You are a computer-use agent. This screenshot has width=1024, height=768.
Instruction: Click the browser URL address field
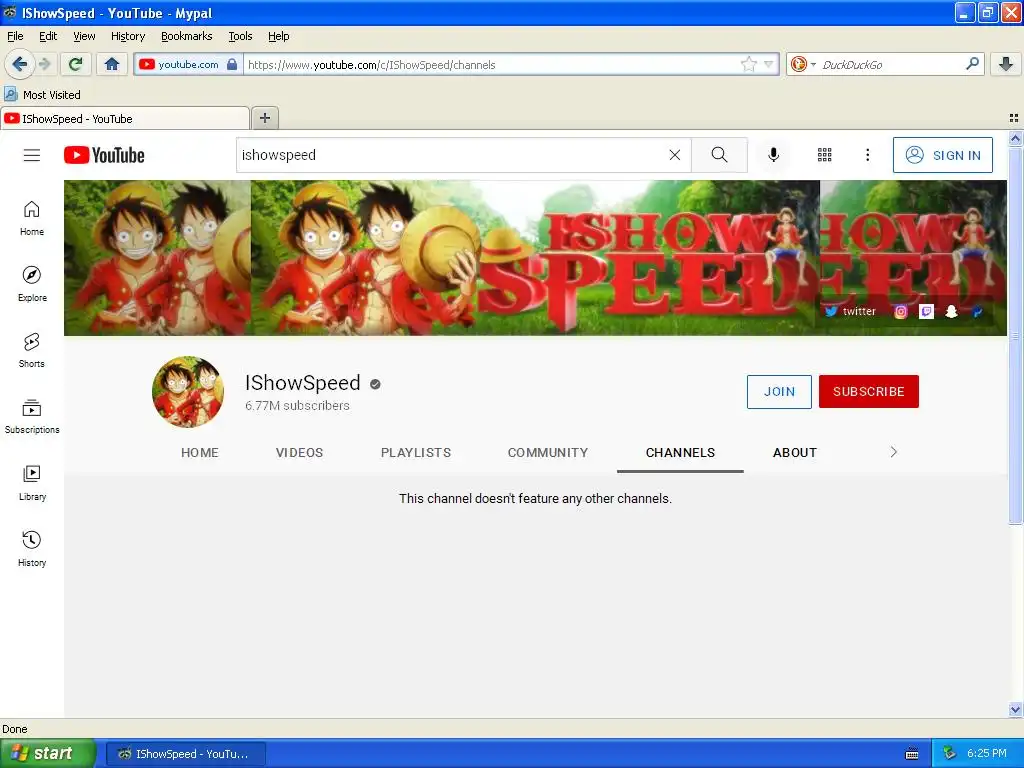[x=492, y=64]
